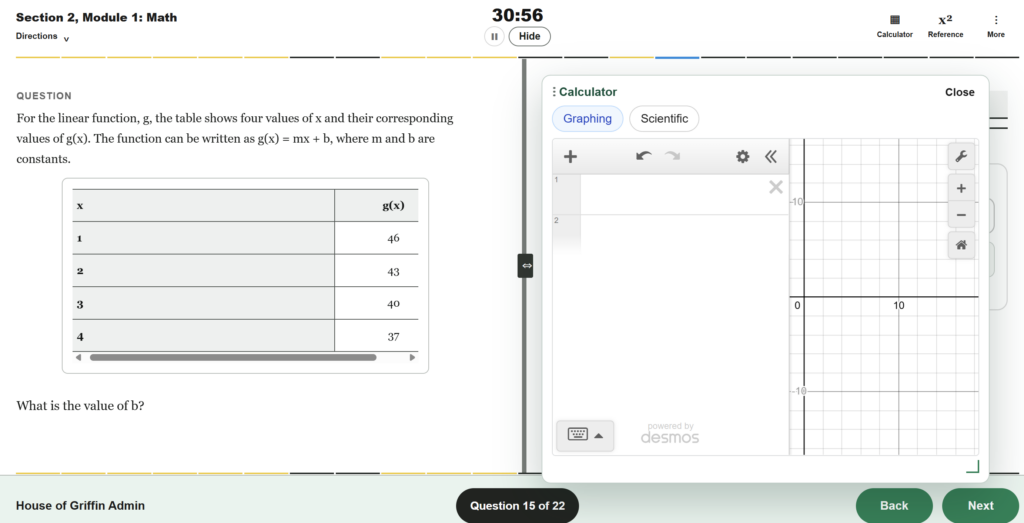Click the calculator window corner resize grip

coord(972,466)
